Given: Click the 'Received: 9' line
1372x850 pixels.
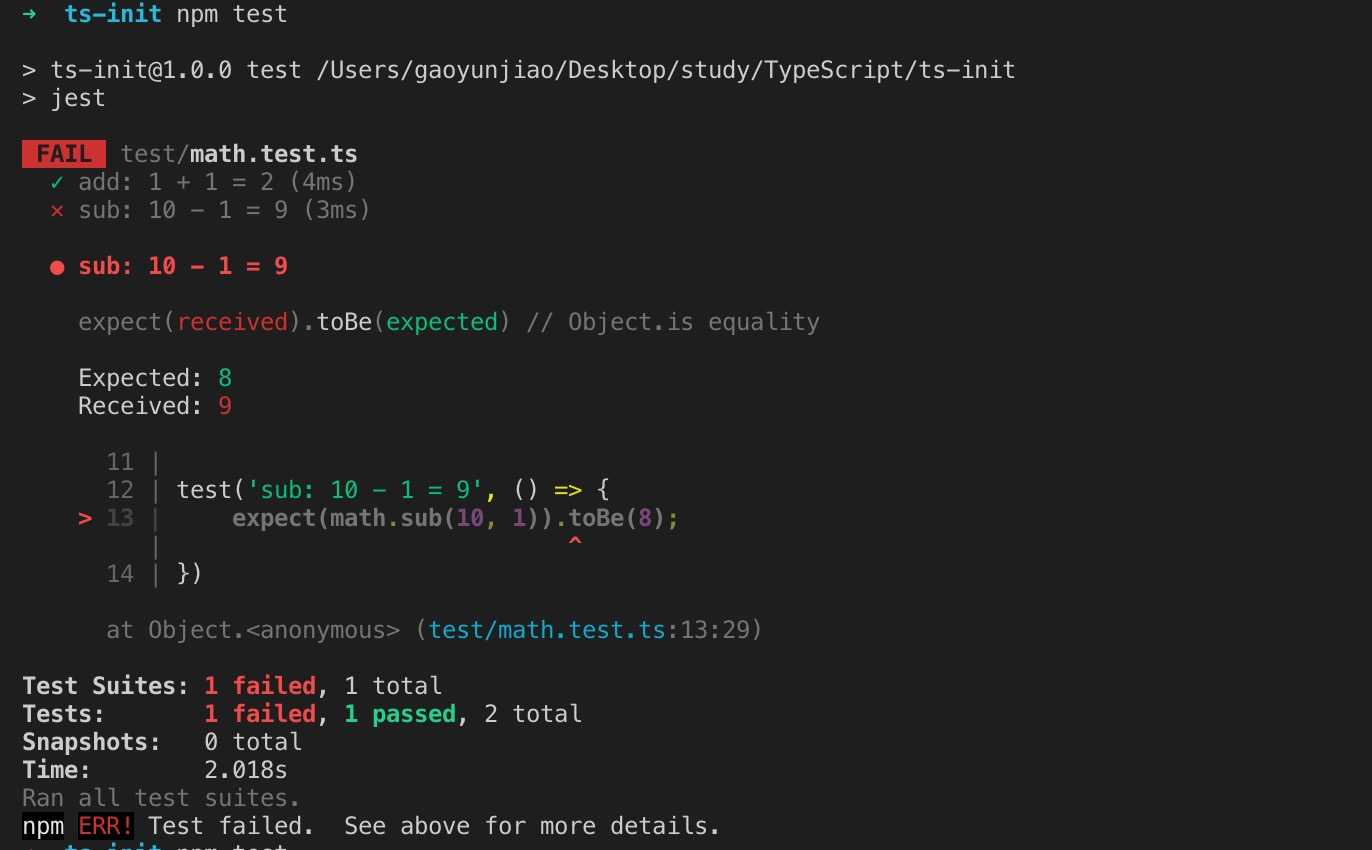Looking at the screenshot, I should coord(155,406).
